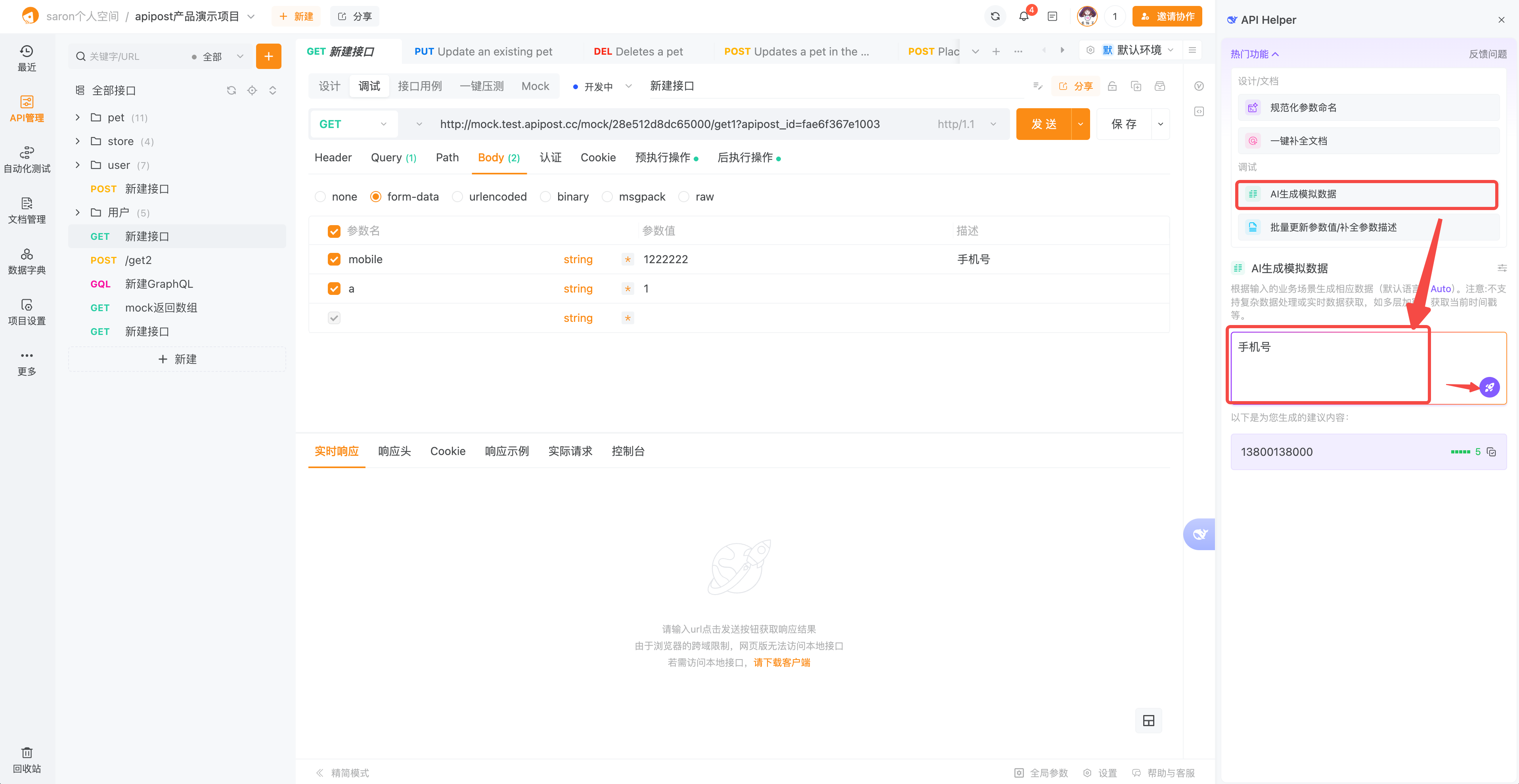Image resolution: width=1519 pixels, height=784 pixels.
Task: Switch to the Mock tab
Action: pos(535,86)
